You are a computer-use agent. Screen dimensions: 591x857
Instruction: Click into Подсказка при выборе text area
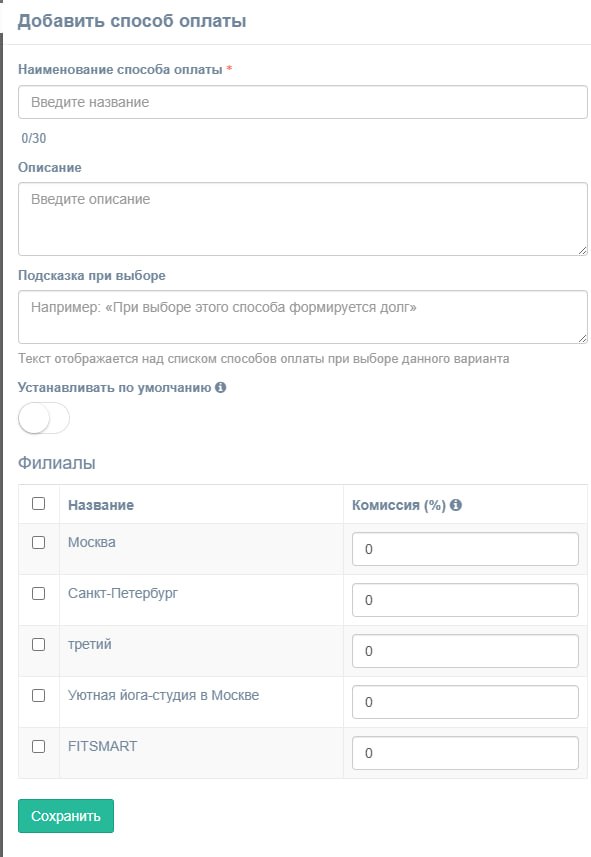tap(303, 317)
